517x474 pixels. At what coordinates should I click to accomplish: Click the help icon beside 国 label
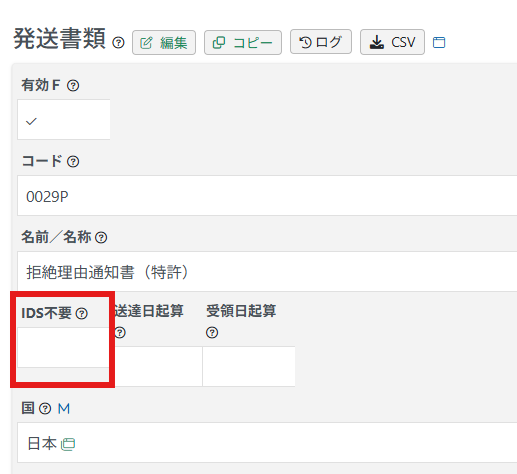45,408
